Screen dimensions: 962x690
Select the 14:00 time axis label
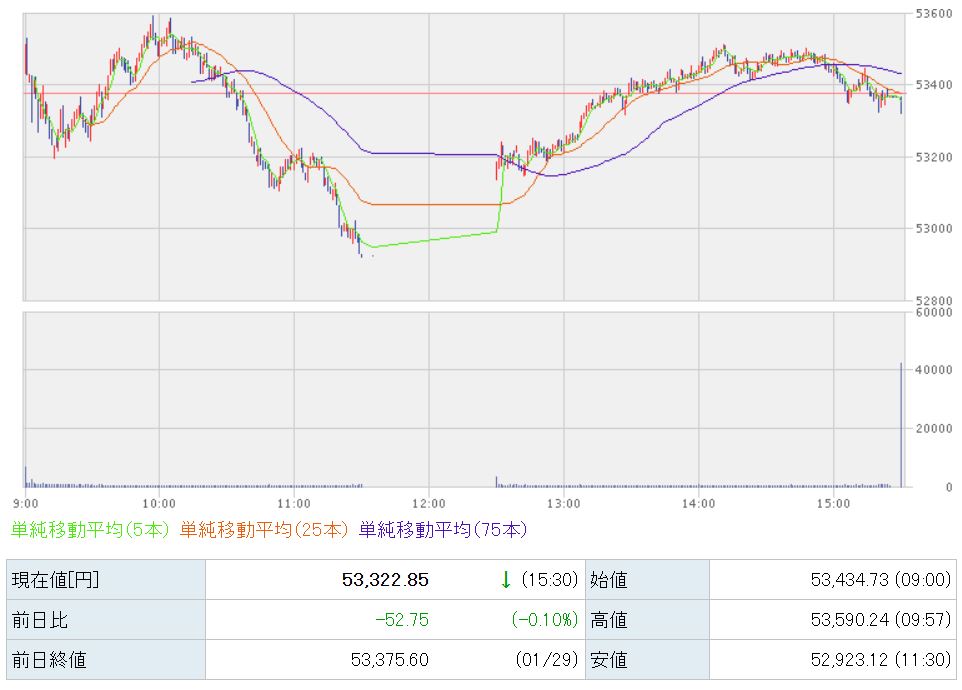coord(698,502)
